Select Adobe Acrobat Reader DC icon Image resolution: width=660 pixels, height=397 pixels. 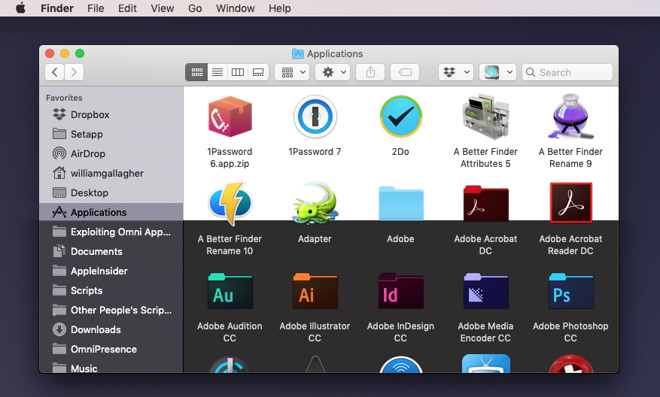point(570,202)
